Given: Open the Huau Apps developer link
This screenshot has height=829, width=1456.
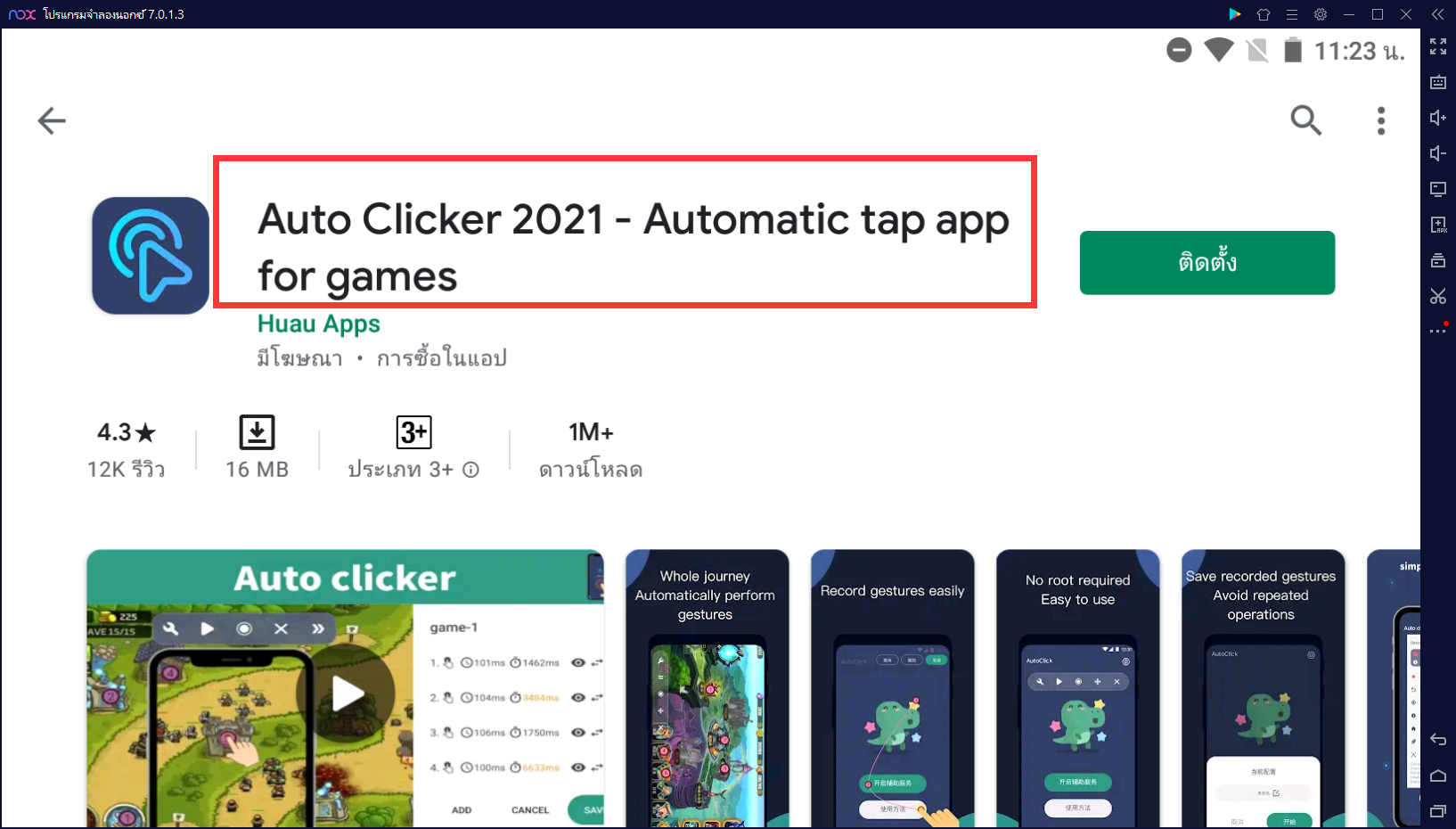Looking at the screenshot, I should 318,324.
